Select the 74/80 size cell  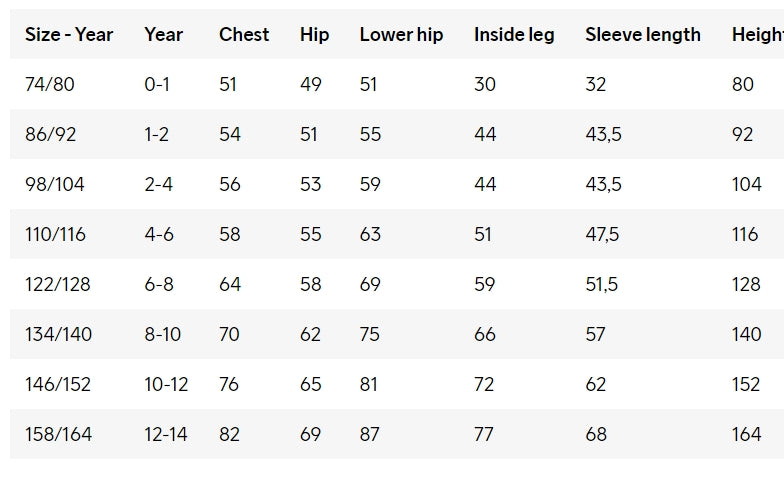click(x=50, y=84)
